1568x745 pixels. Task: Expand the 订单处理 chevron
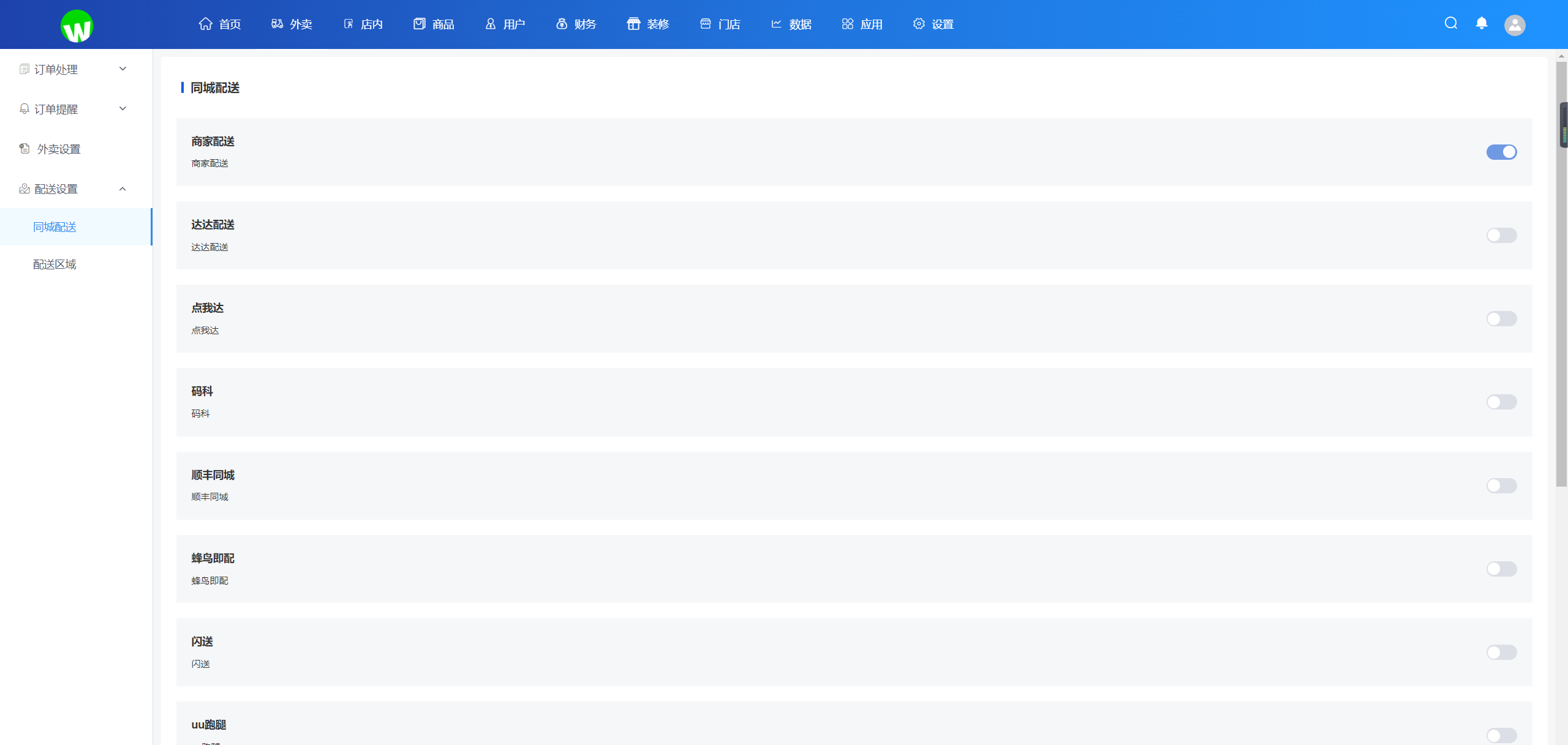[123, 69]
